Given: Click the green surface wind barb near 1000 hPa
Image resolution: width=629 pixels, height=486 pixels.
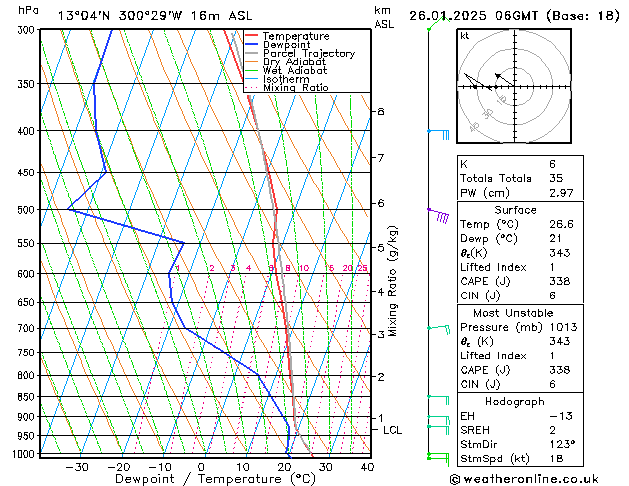Looking at the screenshot, I should coord(438,458).
